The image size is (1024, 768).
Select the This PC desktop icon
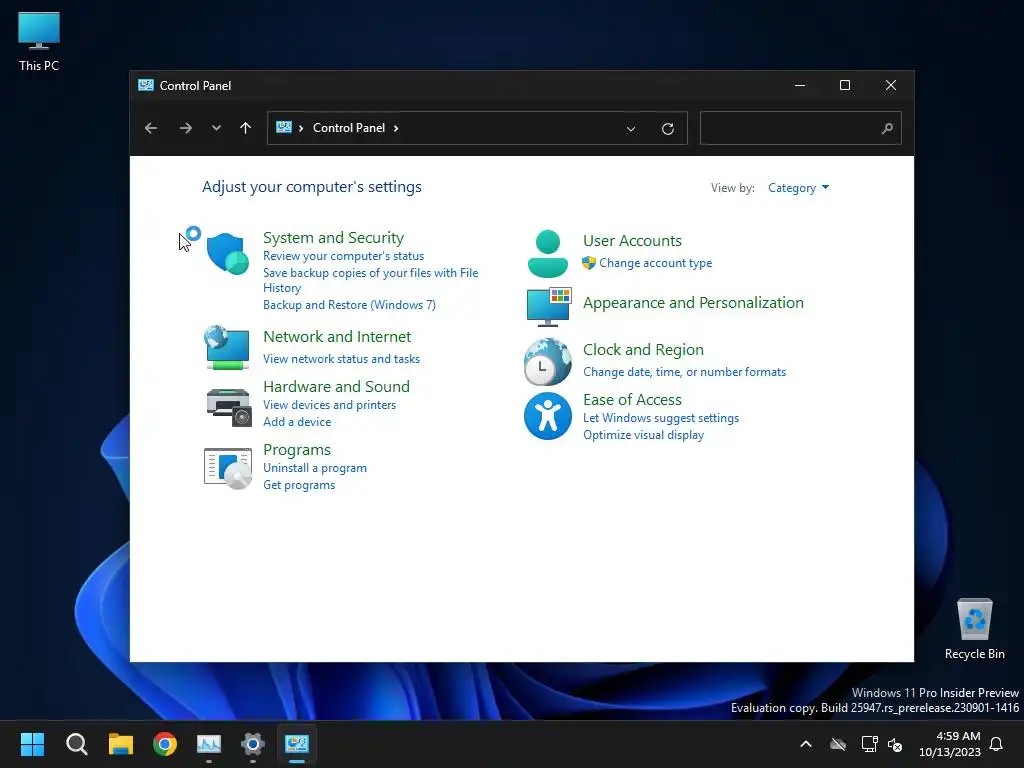39,41
